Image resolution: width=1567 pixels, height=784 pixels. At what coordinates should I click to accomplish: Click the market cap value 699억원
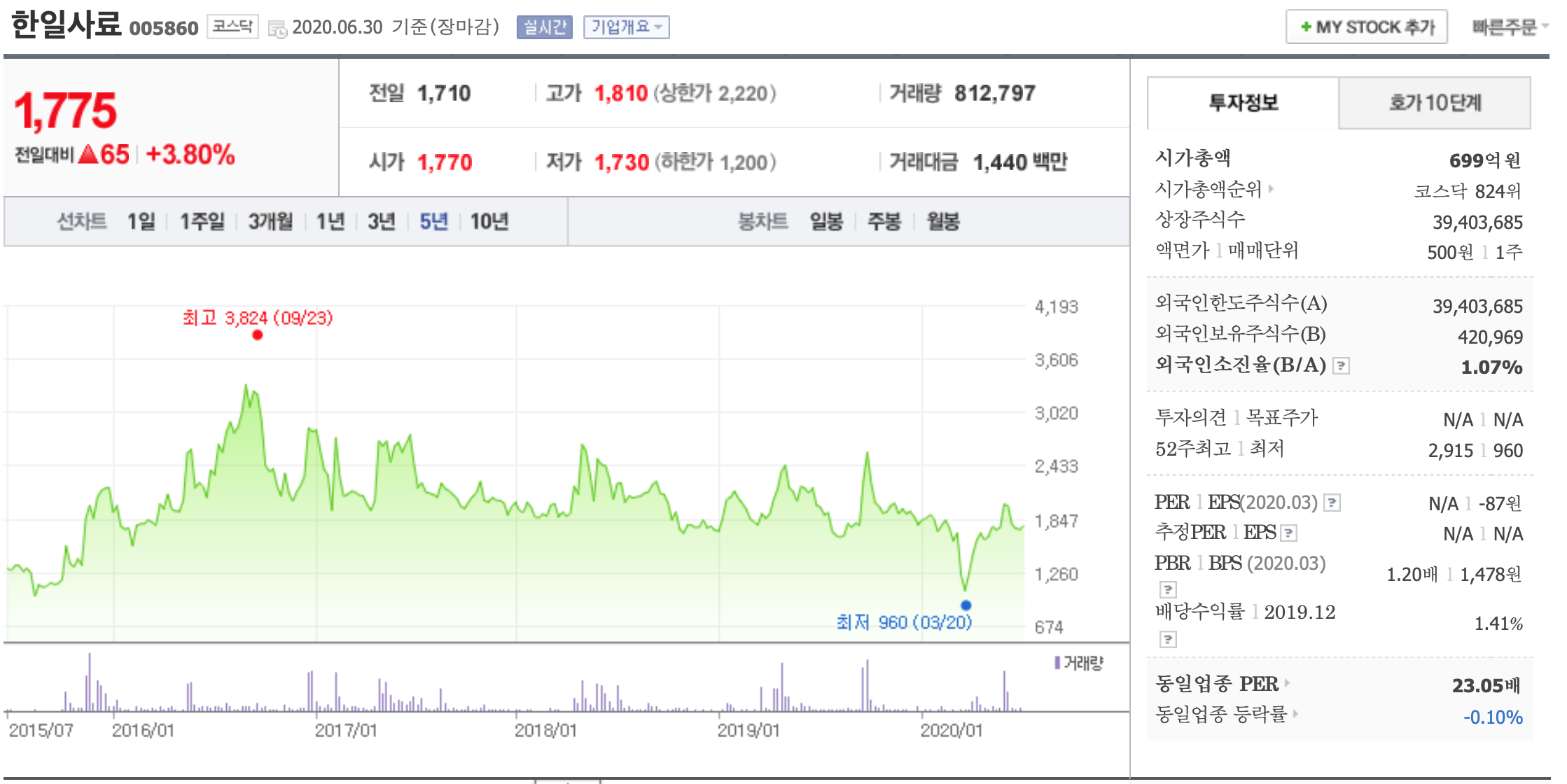click(1486, 160)
